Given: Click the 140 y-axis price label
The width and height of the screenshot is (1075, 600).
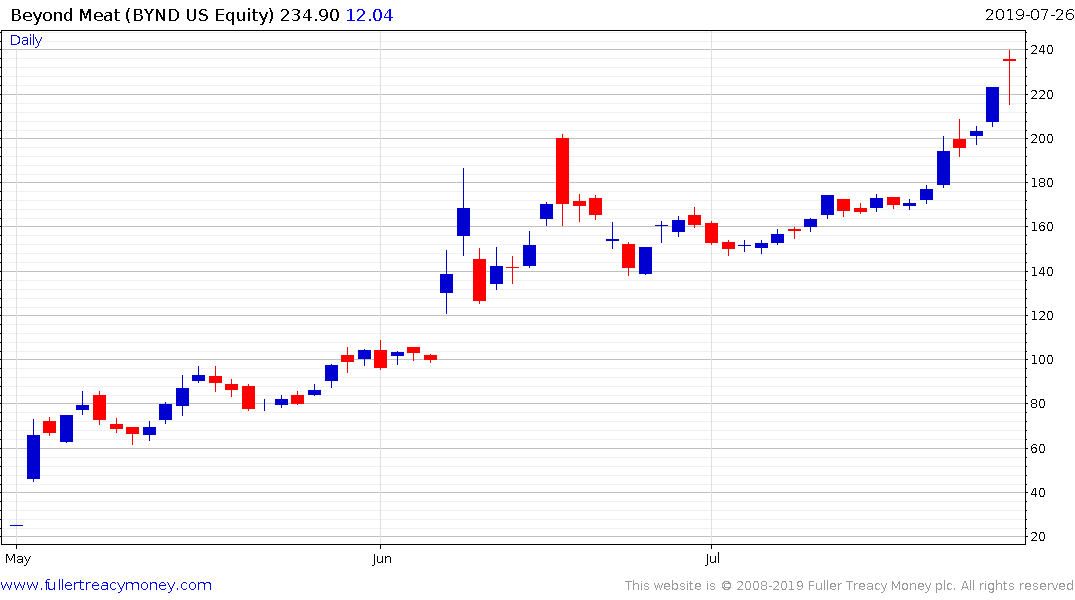Looking at the screenshot, I should [1042, 272].
